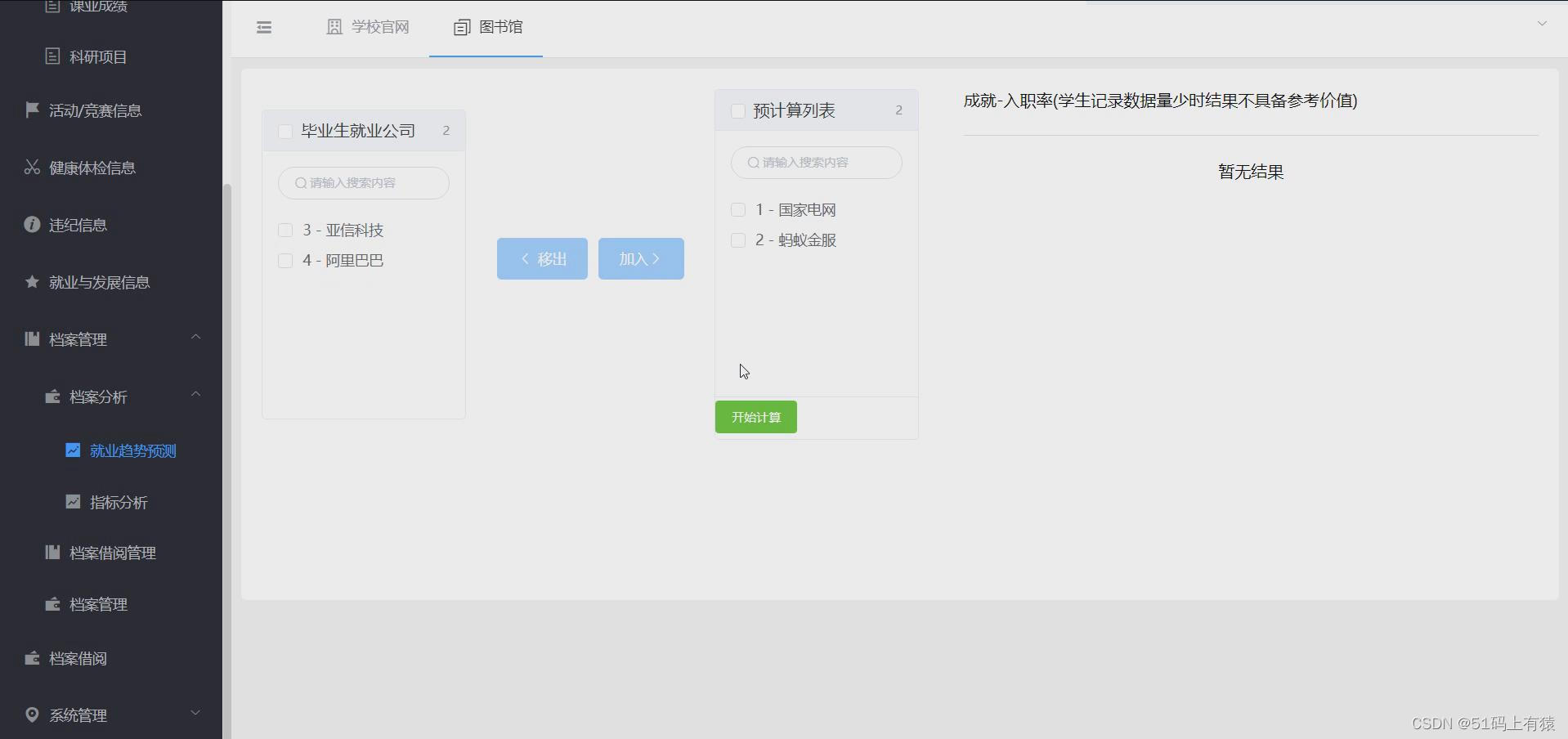Open 科研项目 via its document icon

(52, 56)
